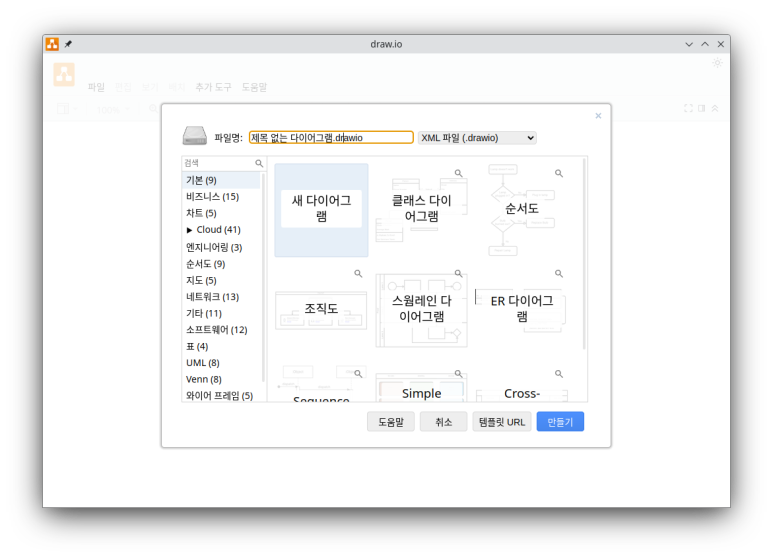Click the 만들기 button

click(561, 422)
